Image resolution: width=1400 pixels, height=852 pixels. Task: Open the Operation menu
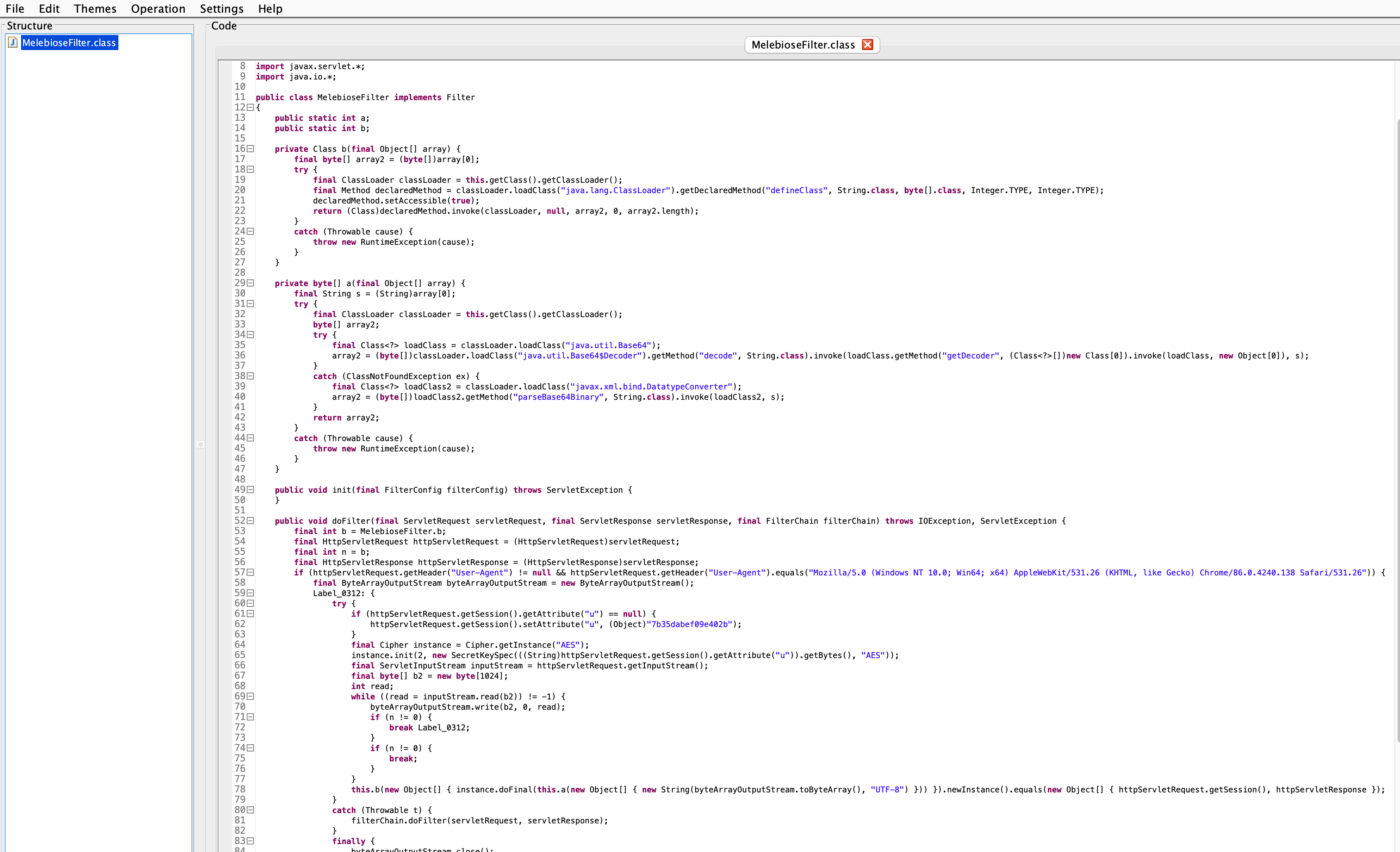click(158, 8)
